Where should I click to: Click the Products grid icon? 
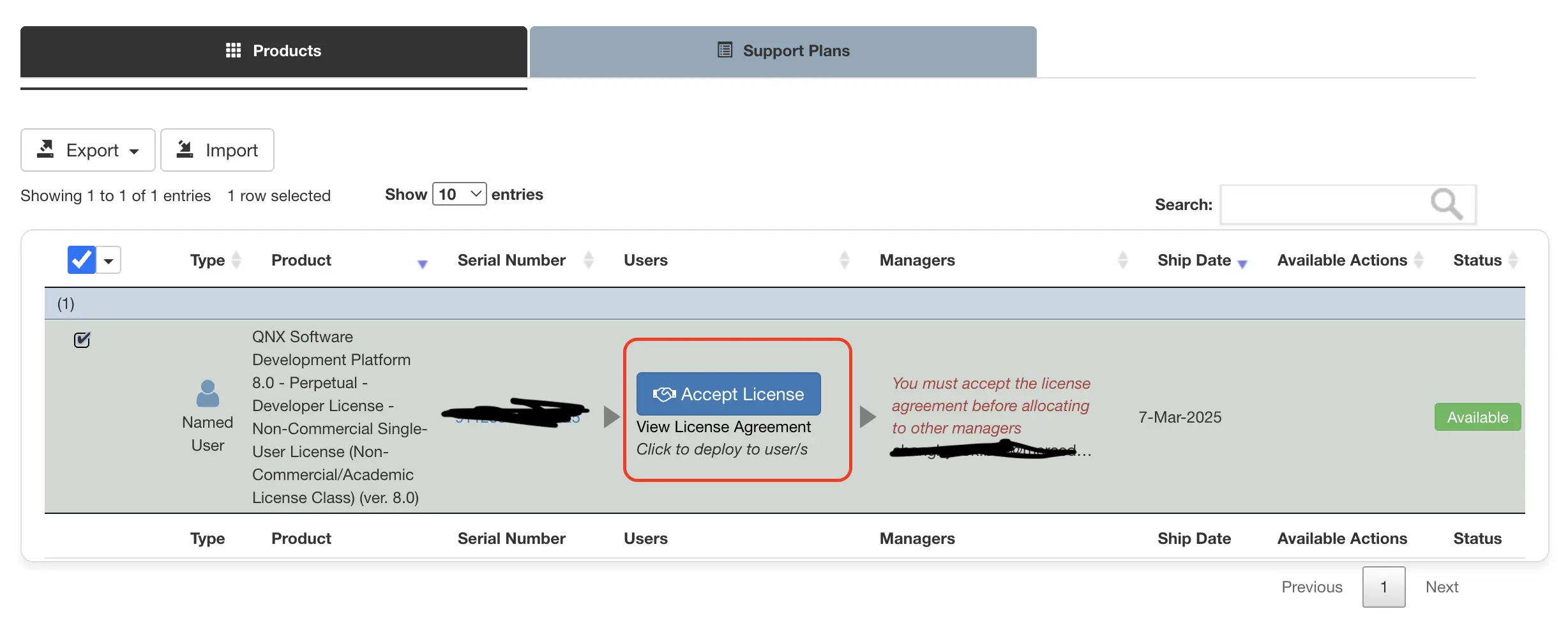pyautogui.click(x=234, y=50)
